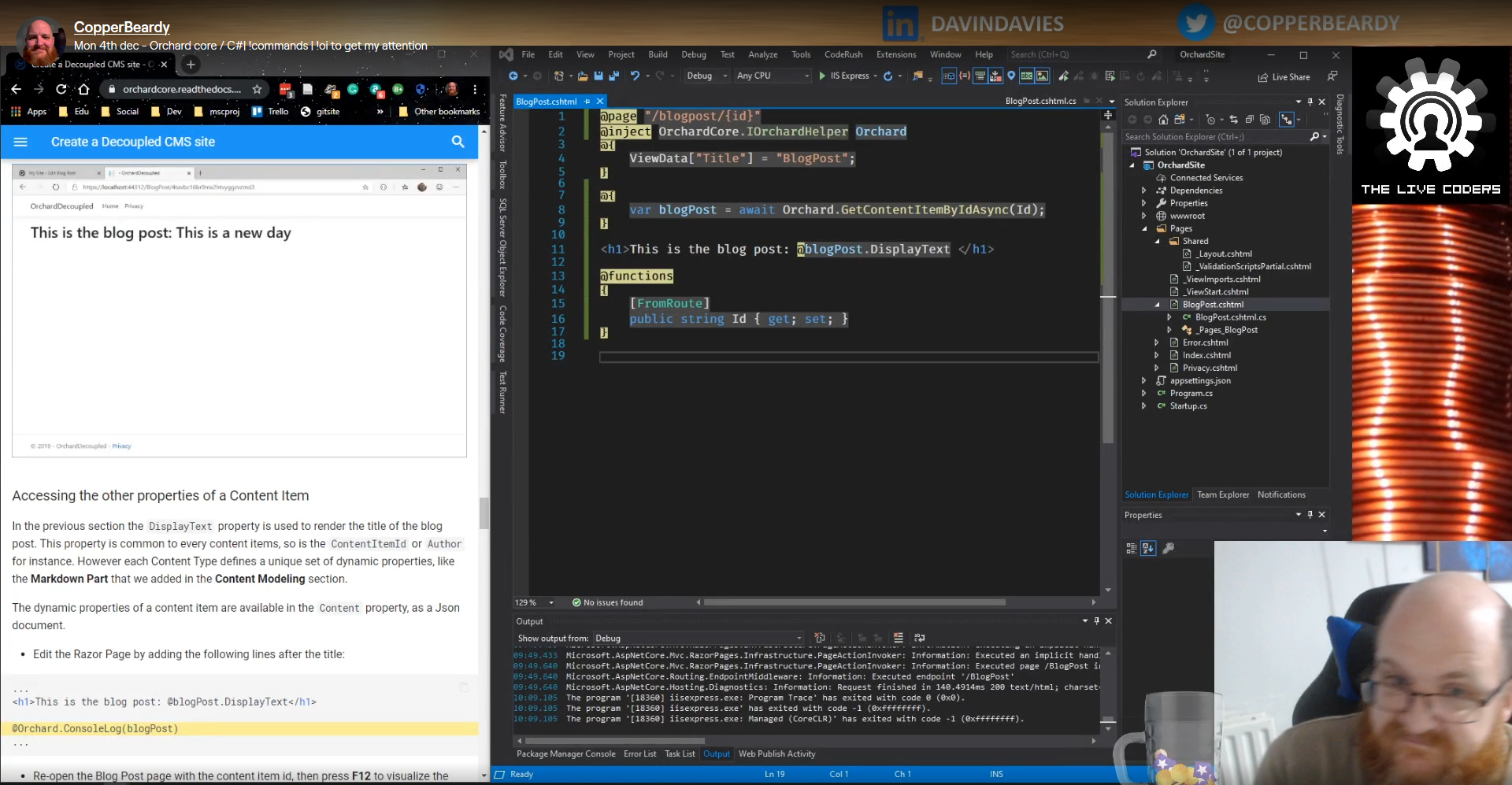
Task: Click Pending Changes Filter clock icon
Action: coord(1211,120)
